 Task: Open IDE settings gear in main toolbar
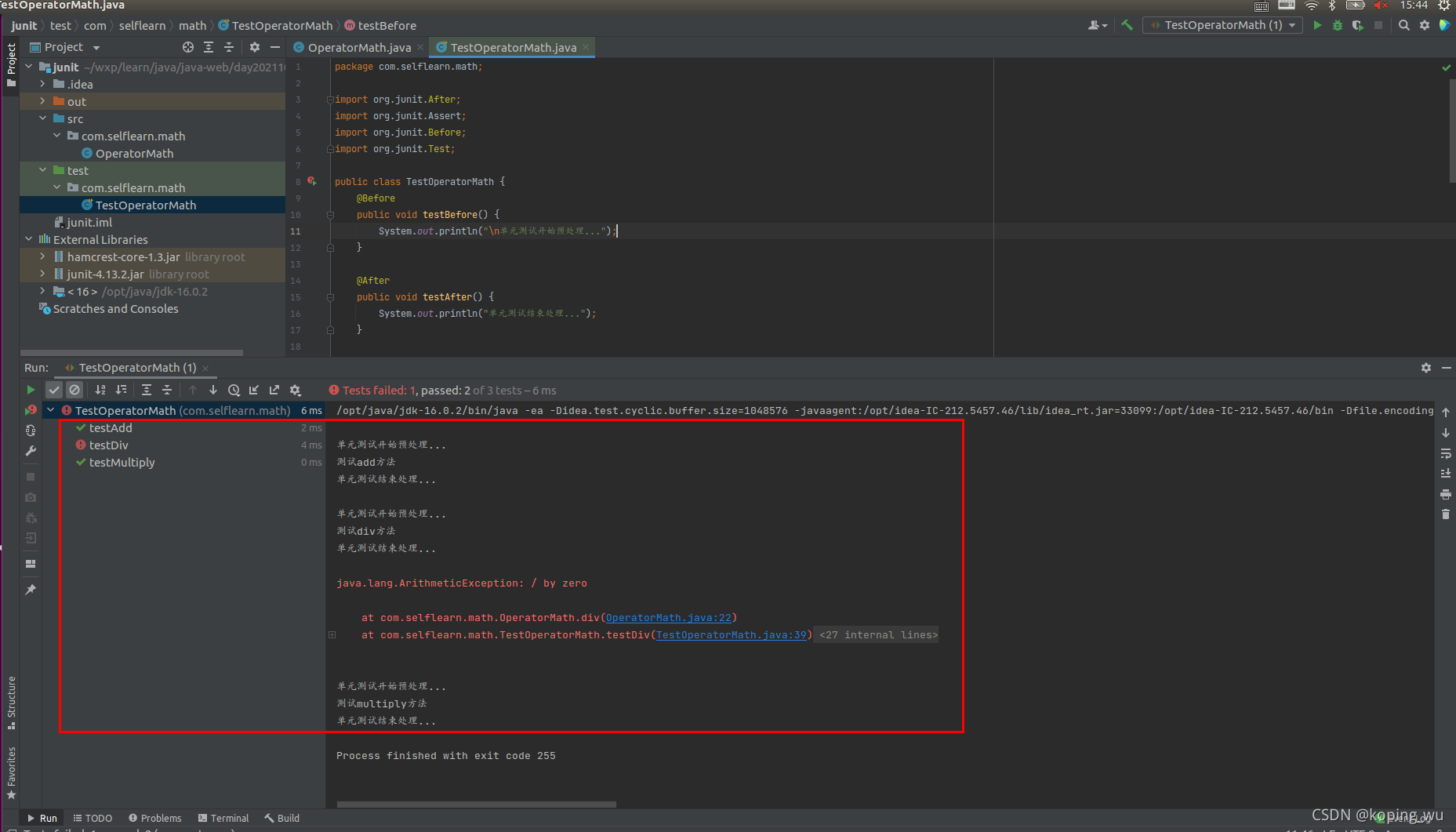1425,25
